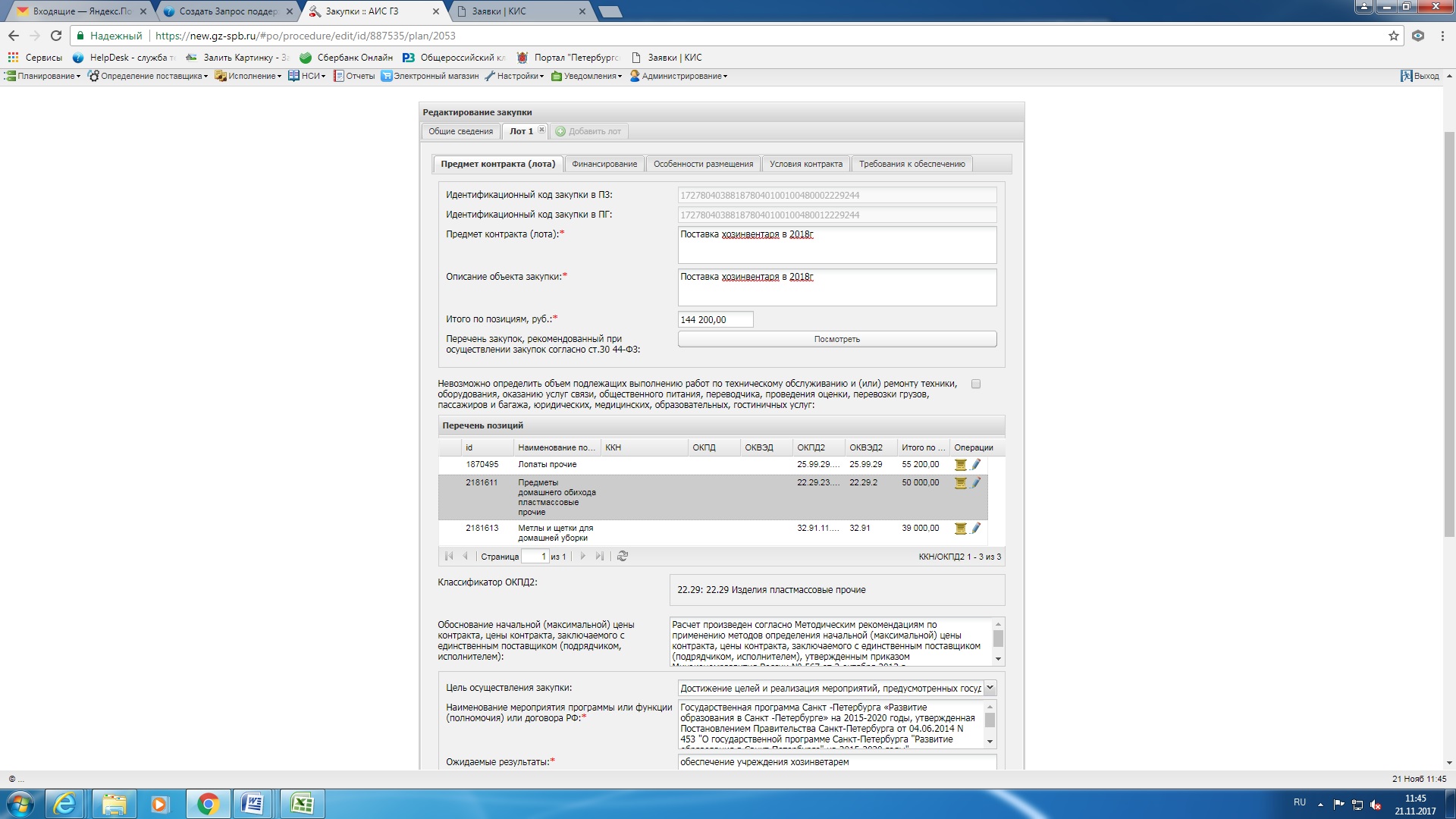This screenshot has height=819, width=1456.
Task: Open the Условия контракта tab
Action: pos(805,164)
